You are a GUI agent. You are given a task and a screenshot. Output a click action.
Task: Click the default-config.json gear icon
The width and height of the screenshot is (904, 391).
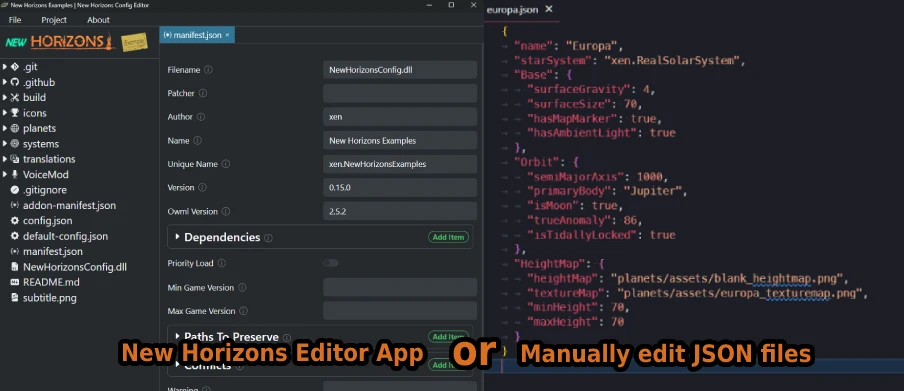point(14,236)
